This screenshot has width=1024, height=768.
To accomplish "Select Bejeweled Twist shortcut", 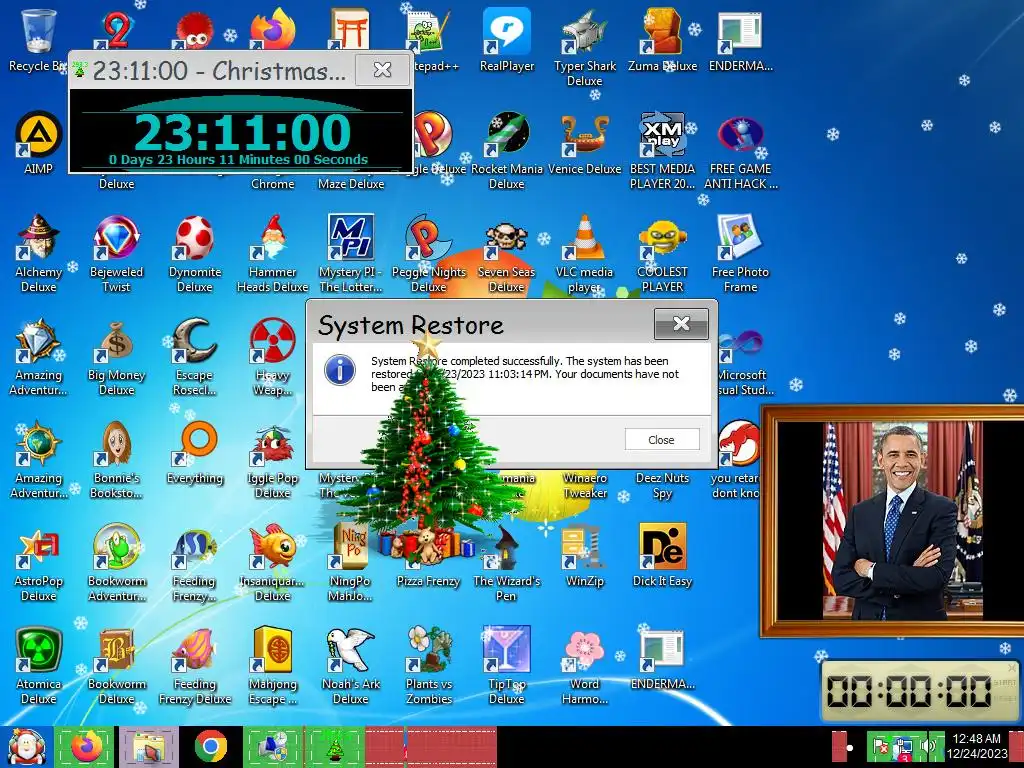I will pyautogui.click(x=116, y=253).
